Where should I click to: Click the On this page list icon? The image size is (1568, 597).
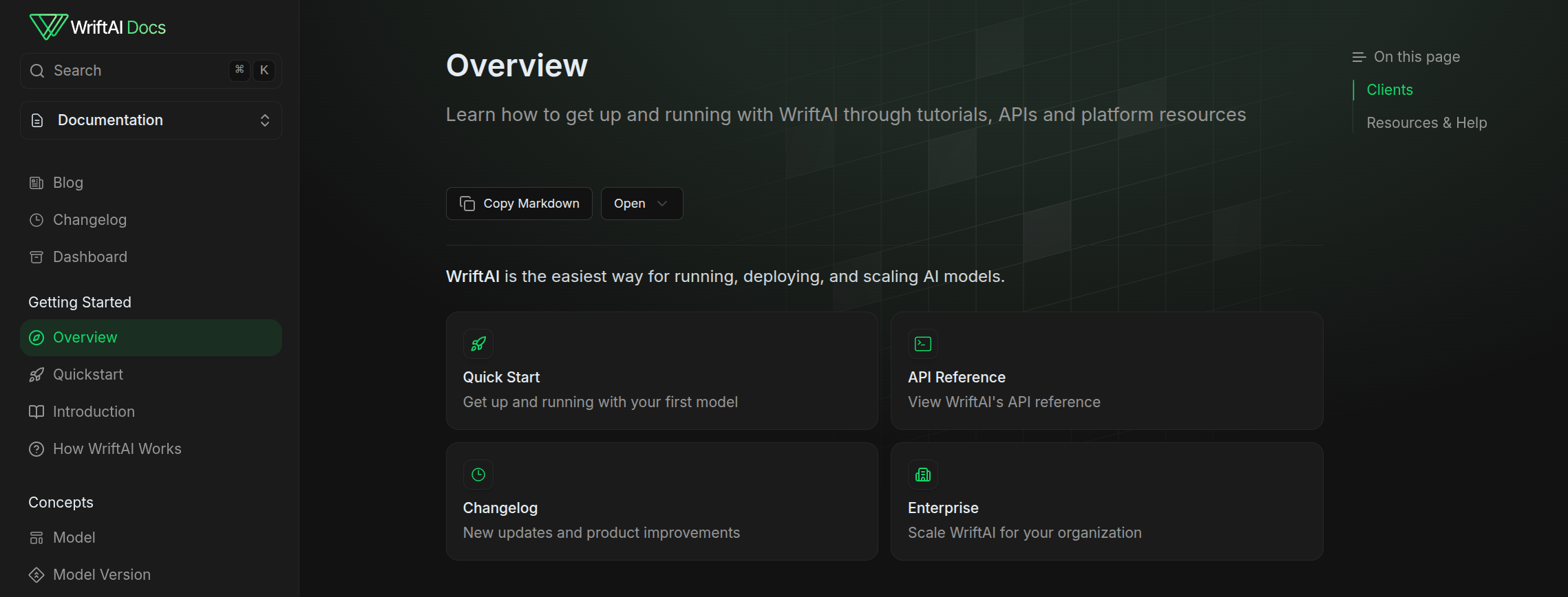[1359, 57]
